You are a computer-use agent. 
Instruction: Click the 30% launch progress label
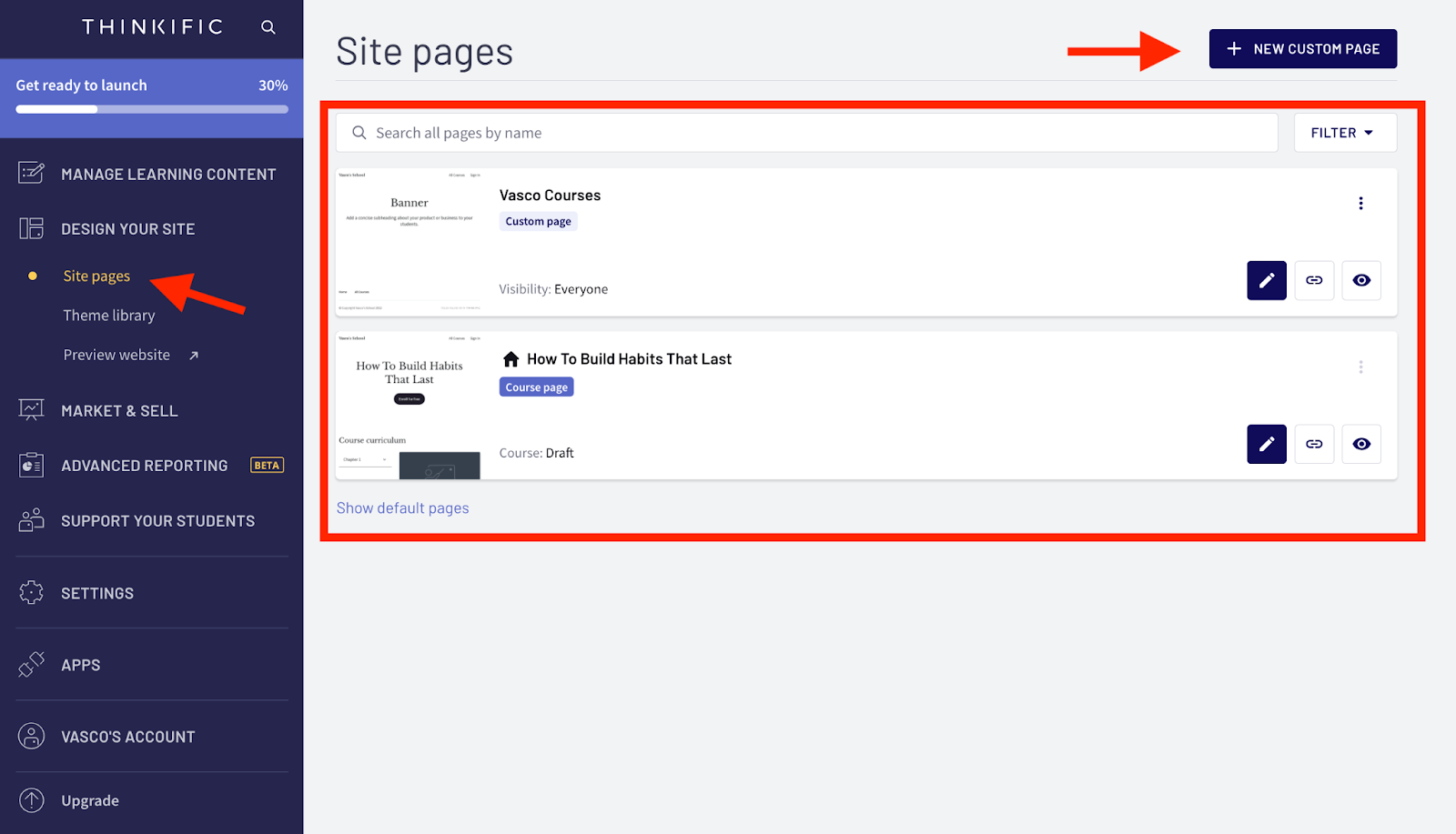click(x=273, y=85)
